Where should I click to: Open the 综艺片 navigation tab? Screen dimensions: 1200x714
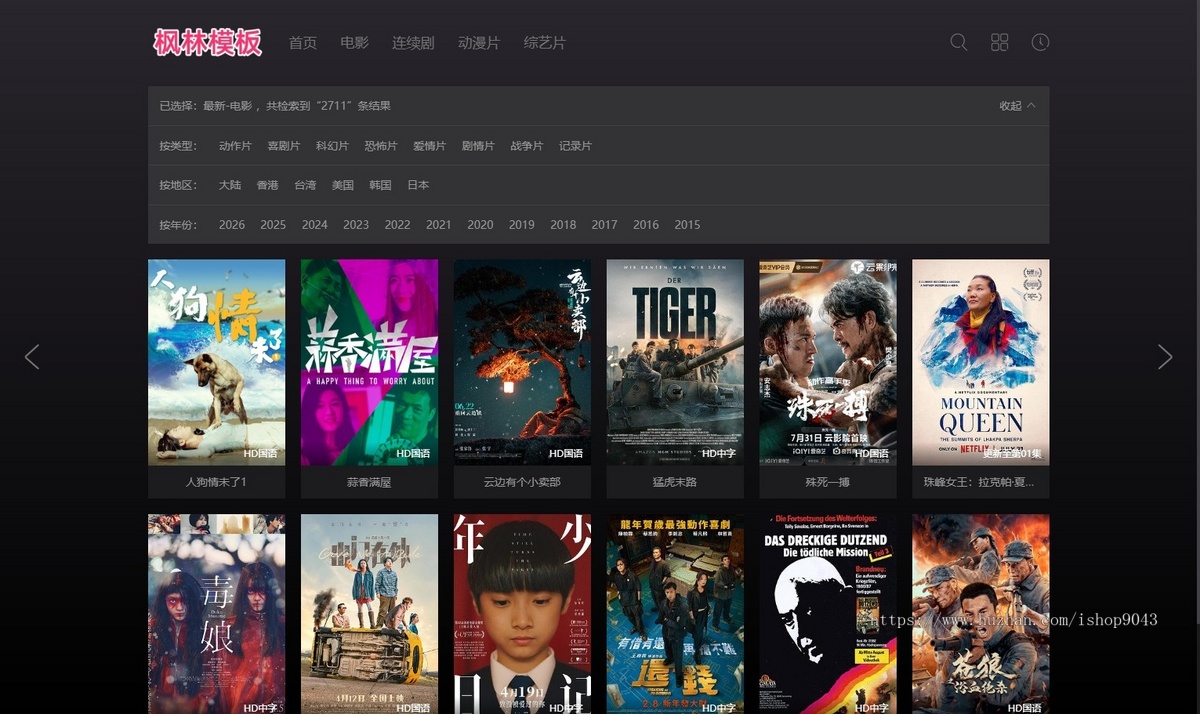click(545, 43)
